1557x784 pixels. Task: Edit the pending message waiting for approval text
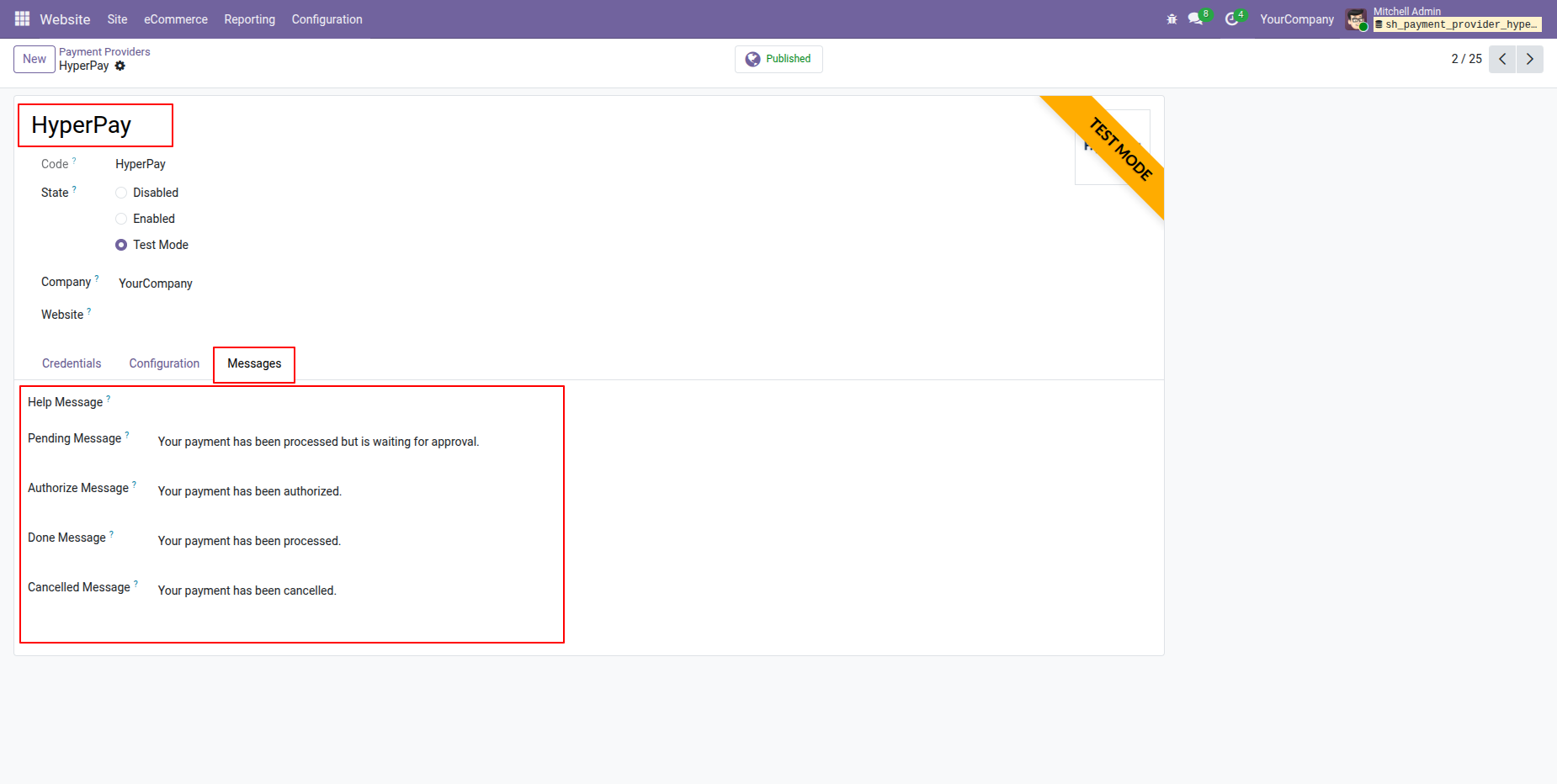point(319,442)
